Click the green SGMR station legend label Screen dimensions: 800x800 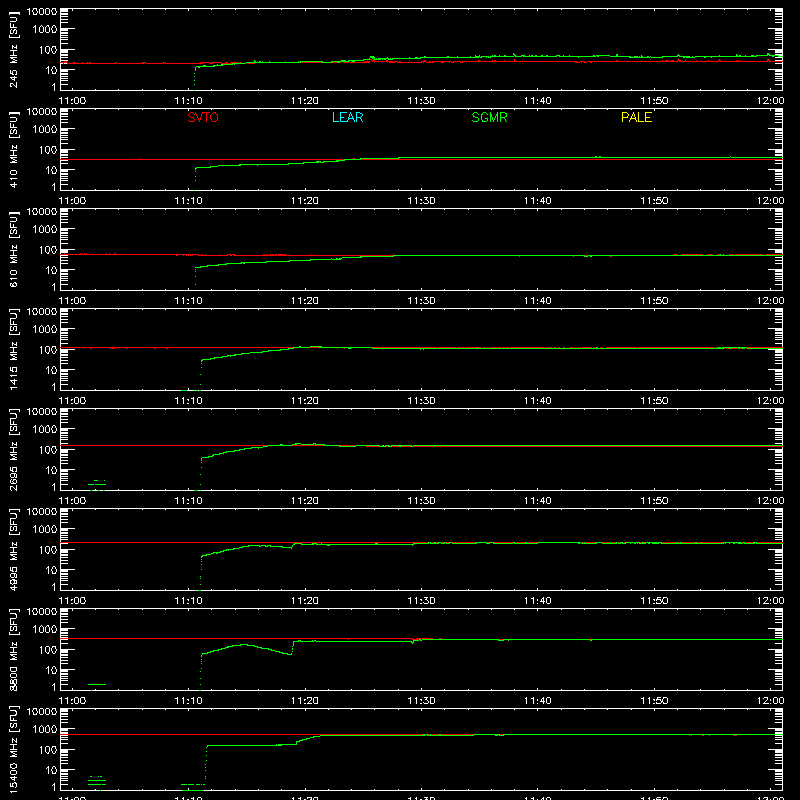[489, 117]
